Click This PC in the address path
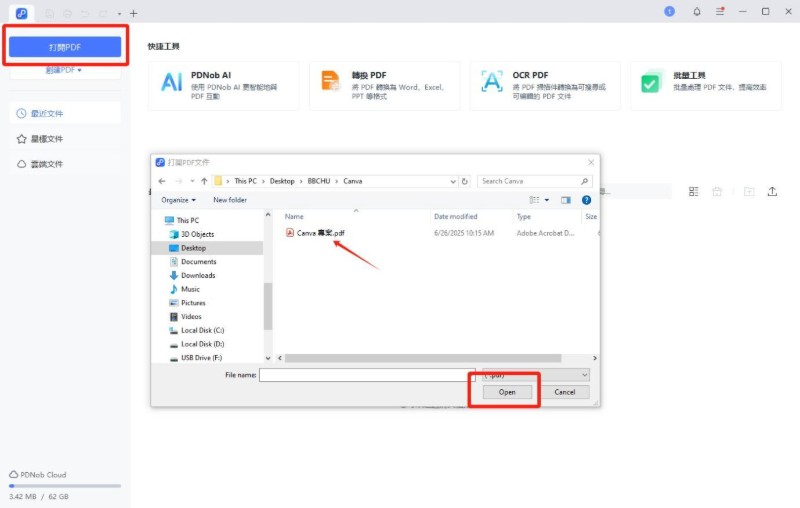This screenshot has width=800, height=508. 245,181
